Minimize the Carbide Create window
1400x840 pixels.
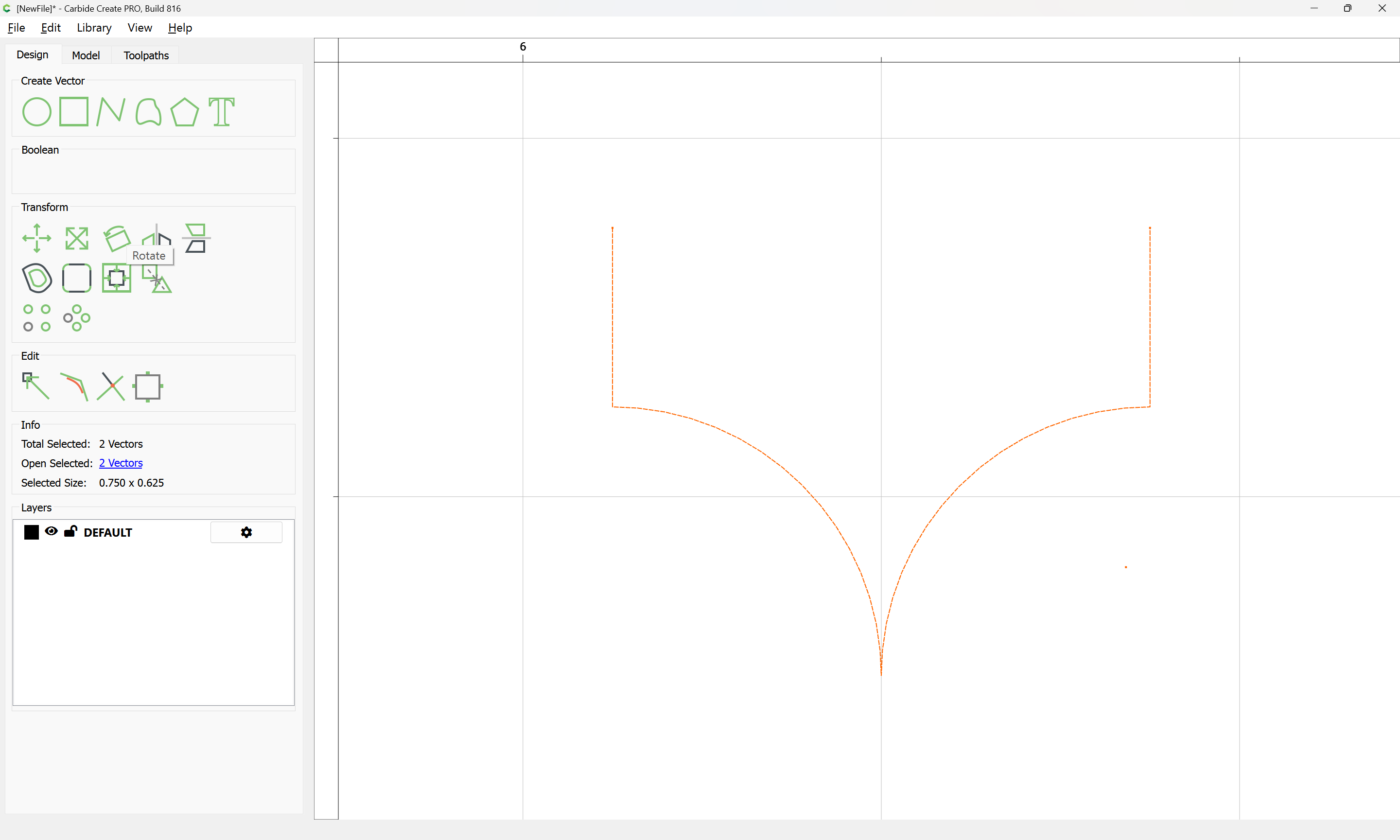pyautogui.click(x=1313, y=8)
